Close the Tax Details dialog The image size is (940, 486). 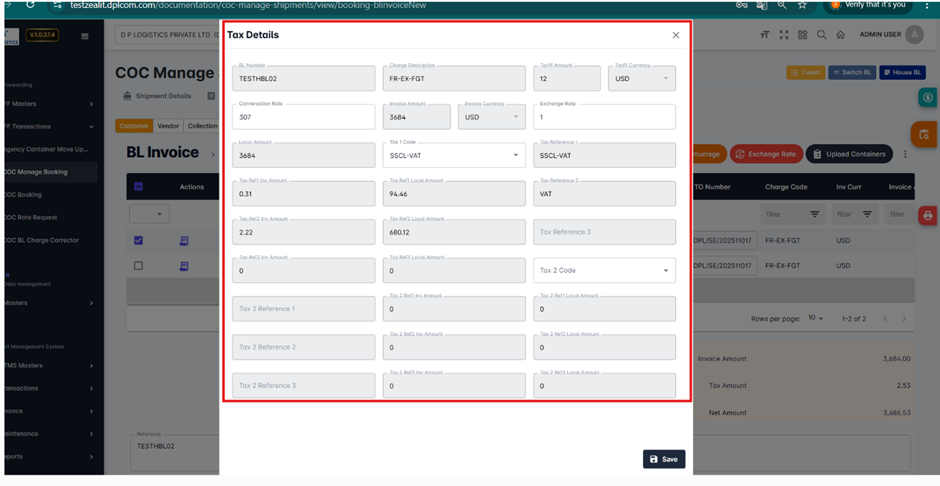675,35
